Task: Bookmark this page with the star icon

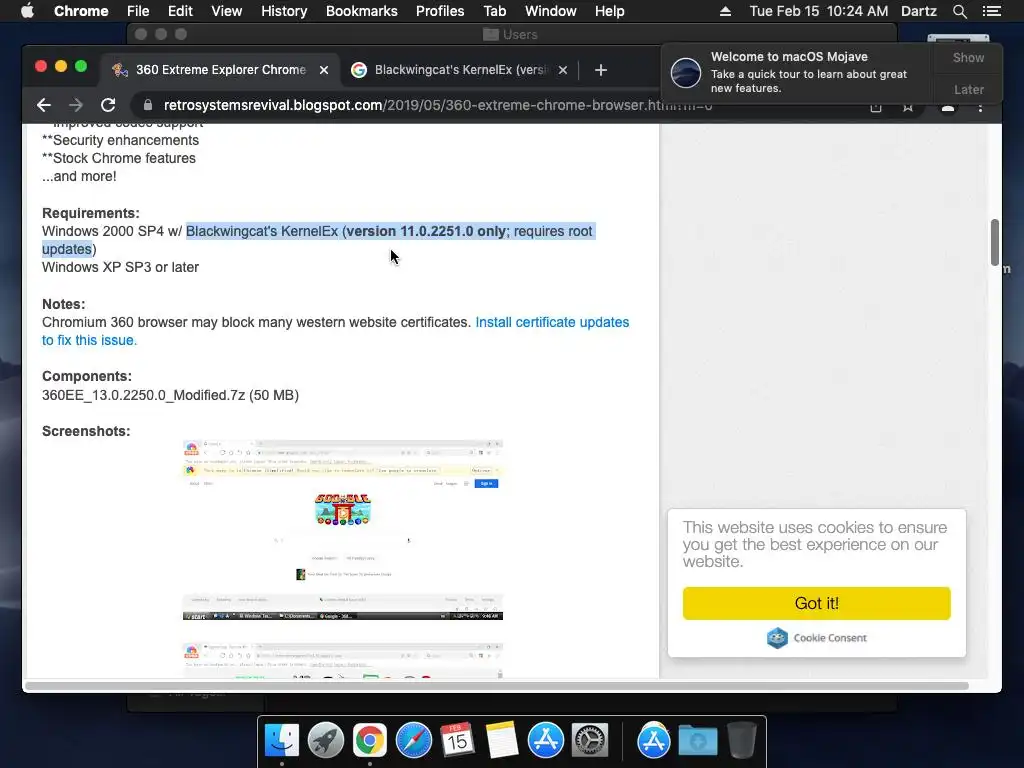Action: (908, 107)
